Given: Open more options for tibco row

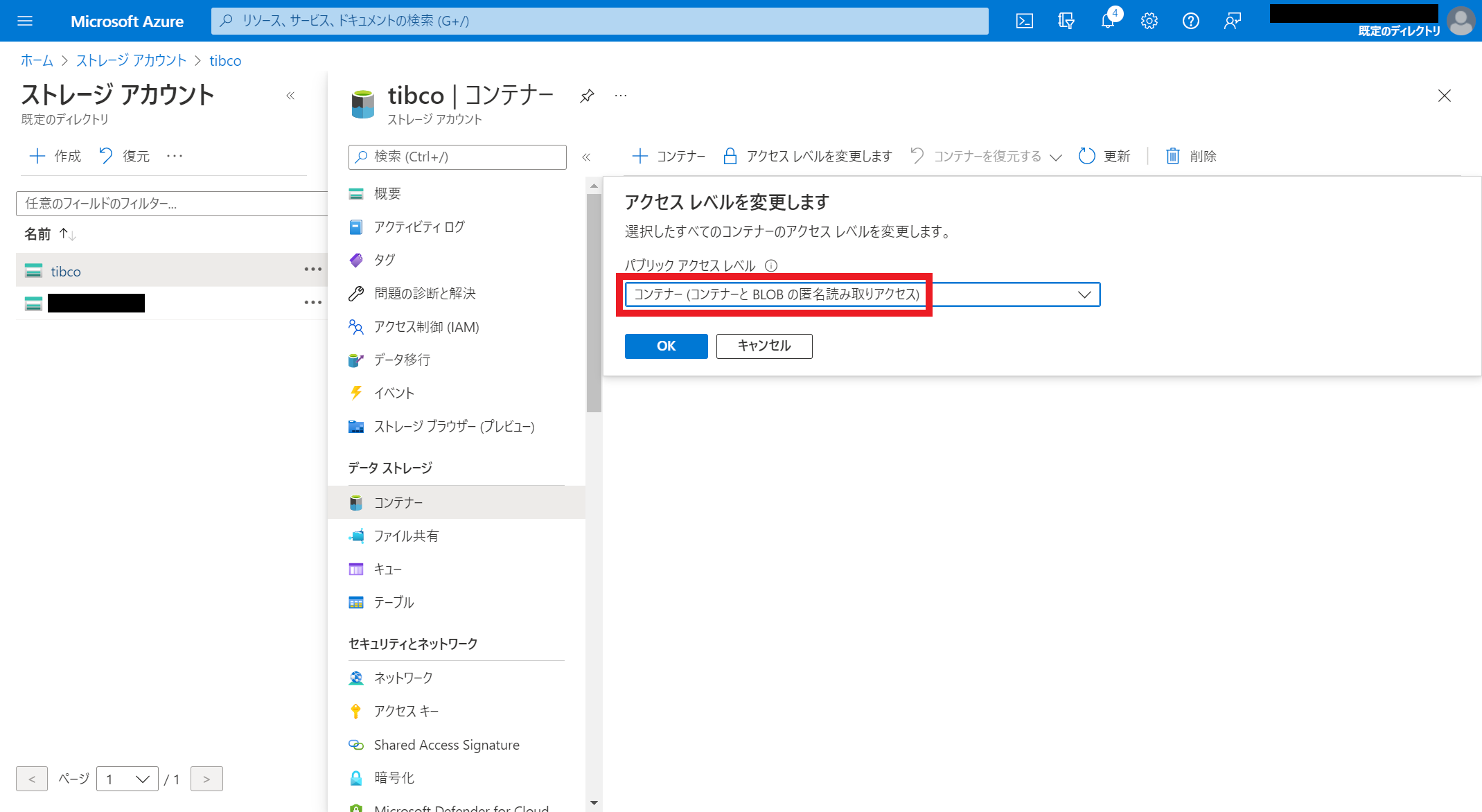Looking at the screenshot, I should coord(312,270).
